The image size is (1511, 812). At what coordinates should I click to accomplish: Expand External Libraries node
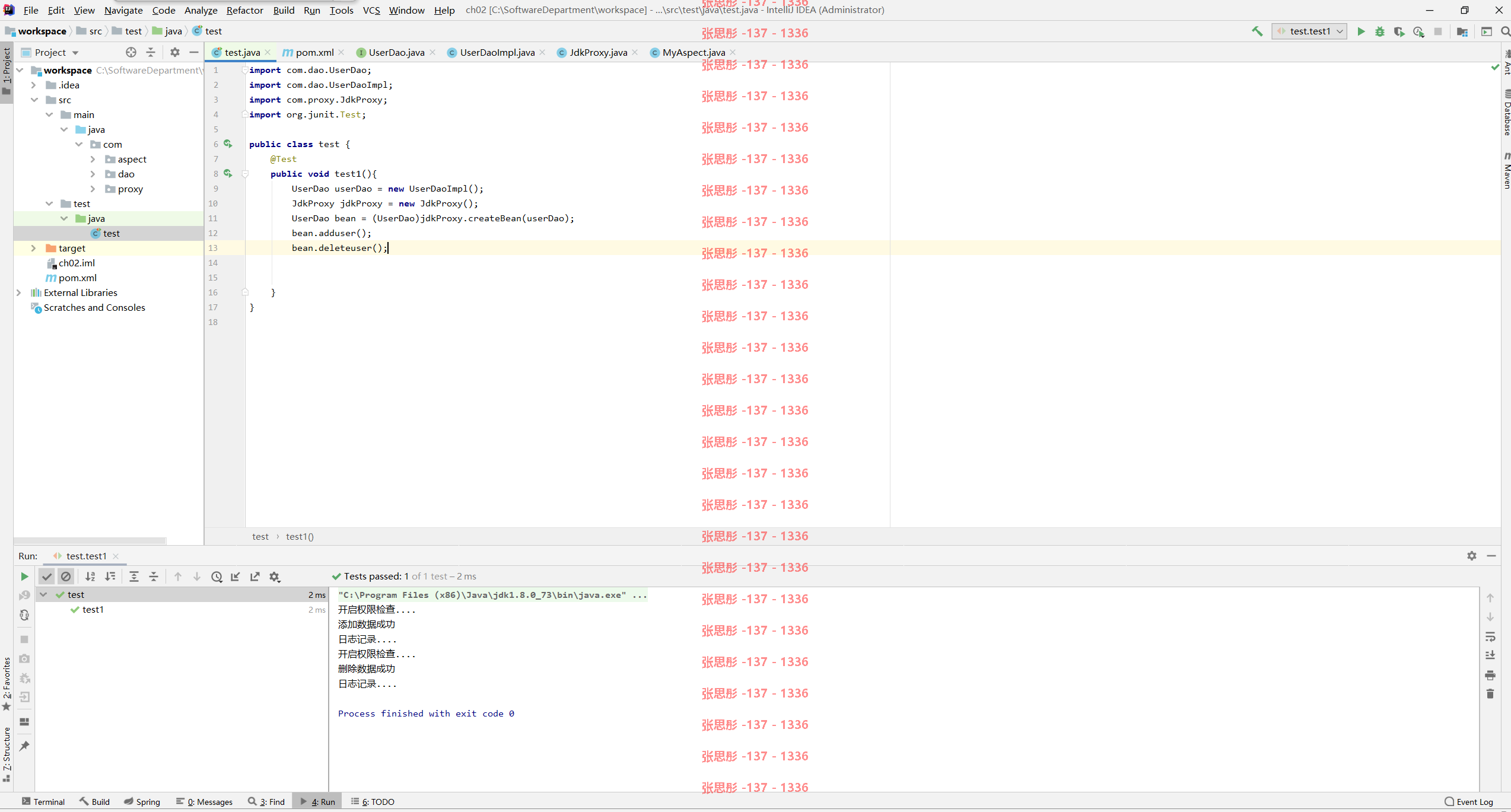click(19, 292)
